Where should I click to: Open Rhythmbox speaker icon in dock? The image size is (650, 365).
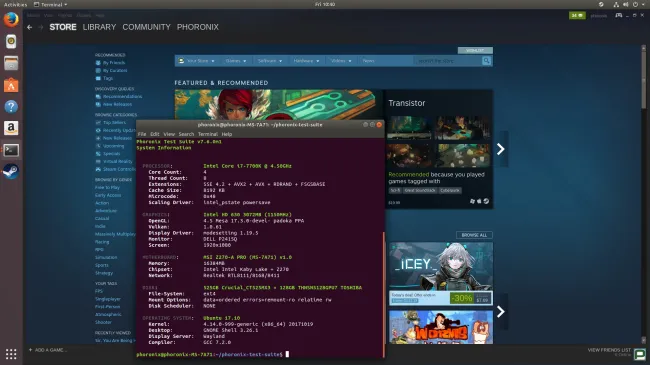point(11,41)
